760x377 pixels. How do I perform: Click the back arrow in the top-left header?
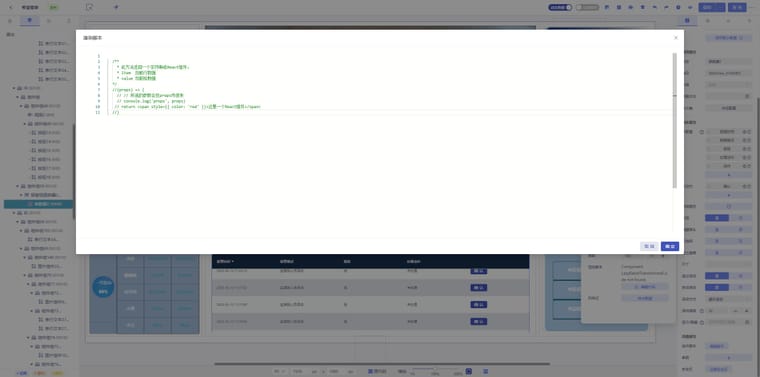[11, 7]
